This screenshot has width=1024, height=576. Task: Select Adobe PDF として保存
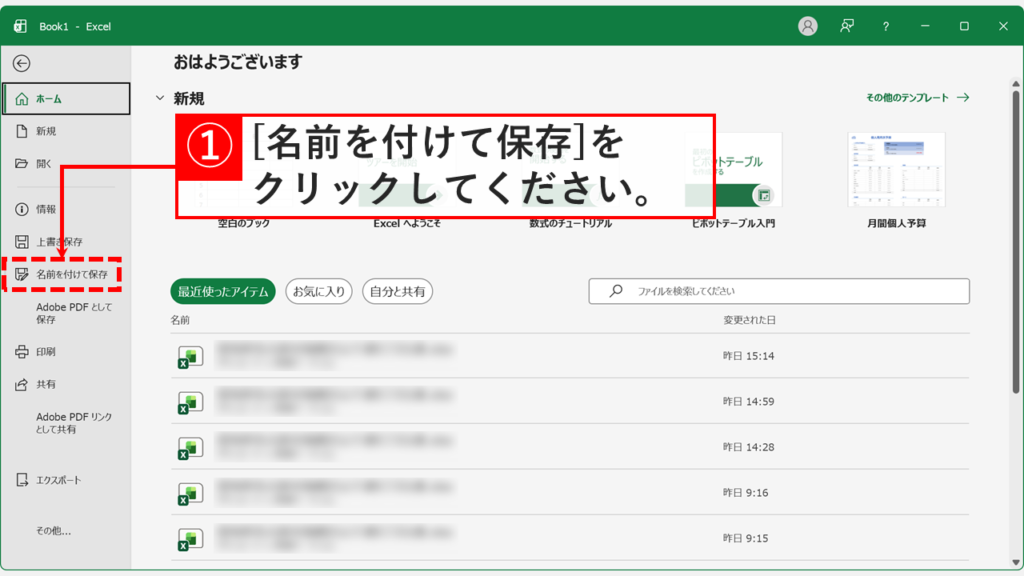(x=74, y=313)
